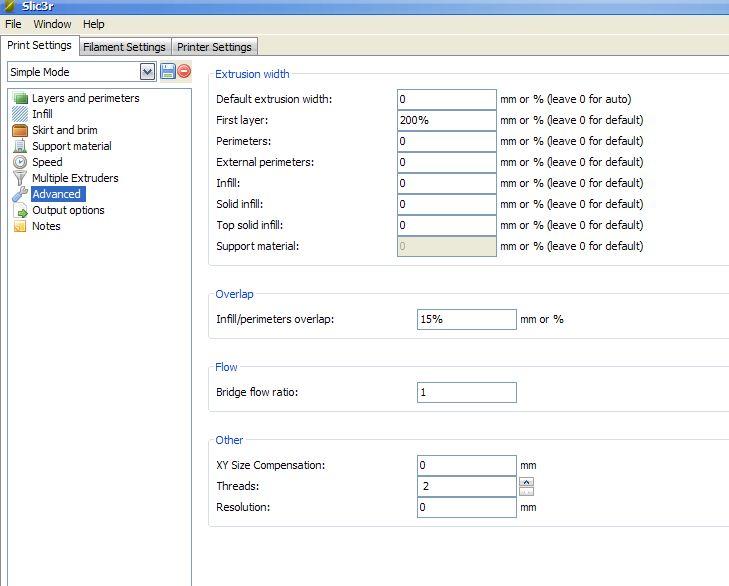The height and width of the screenshot is (586, 729).
Task: Click the Flow group heading
Action: (226, 367)
